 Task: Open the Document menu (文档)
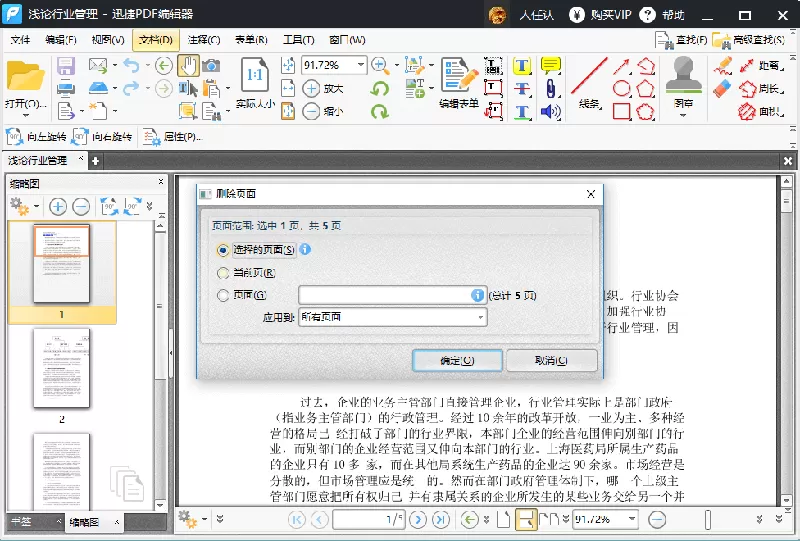[x=156, y=40]
